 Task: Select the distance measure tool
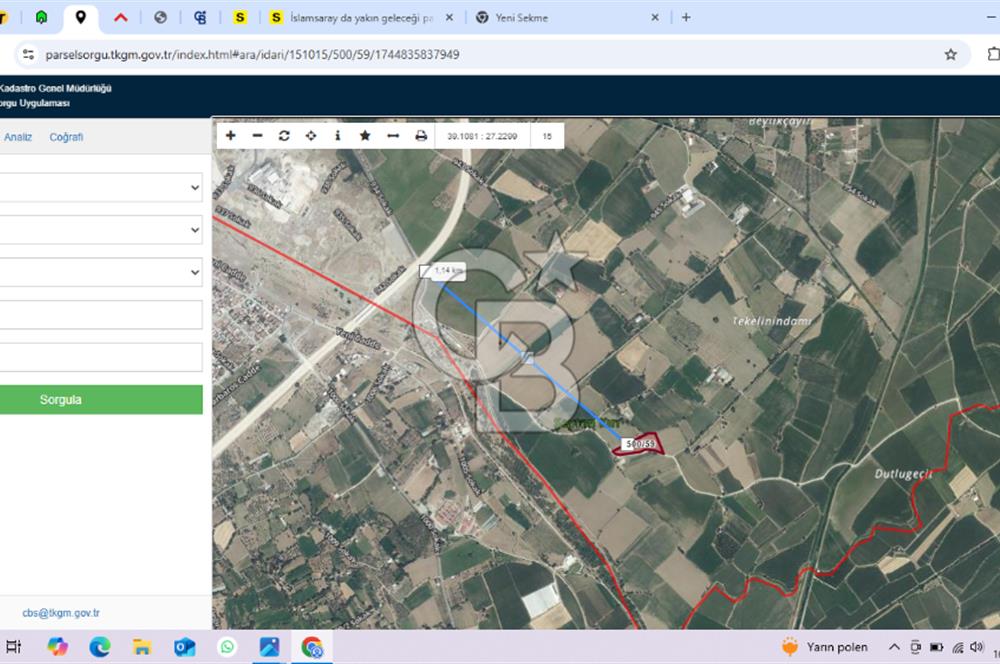pyautogui.click(x=393, y=136)
